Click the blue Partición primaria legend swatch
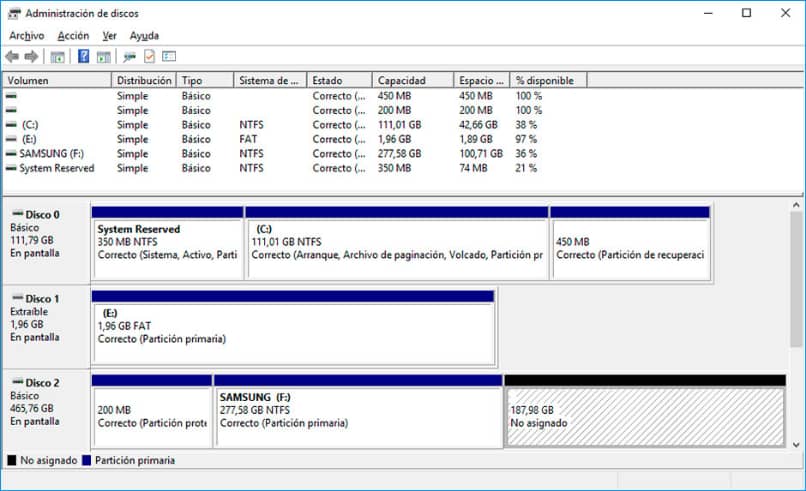Viewport: 806px width, 491px height. [x=86, y=460]
